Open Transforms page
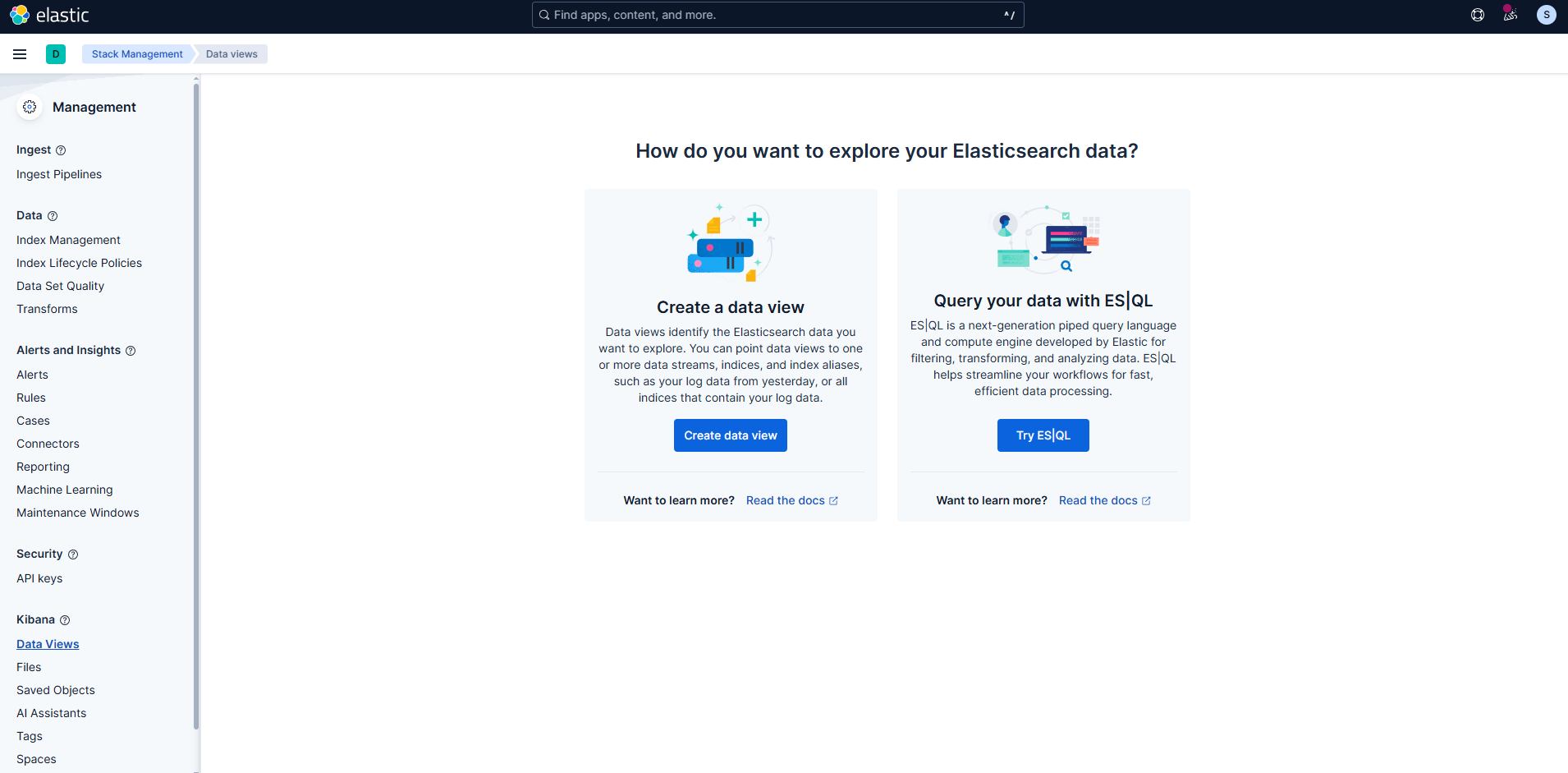 coord(47,309)
